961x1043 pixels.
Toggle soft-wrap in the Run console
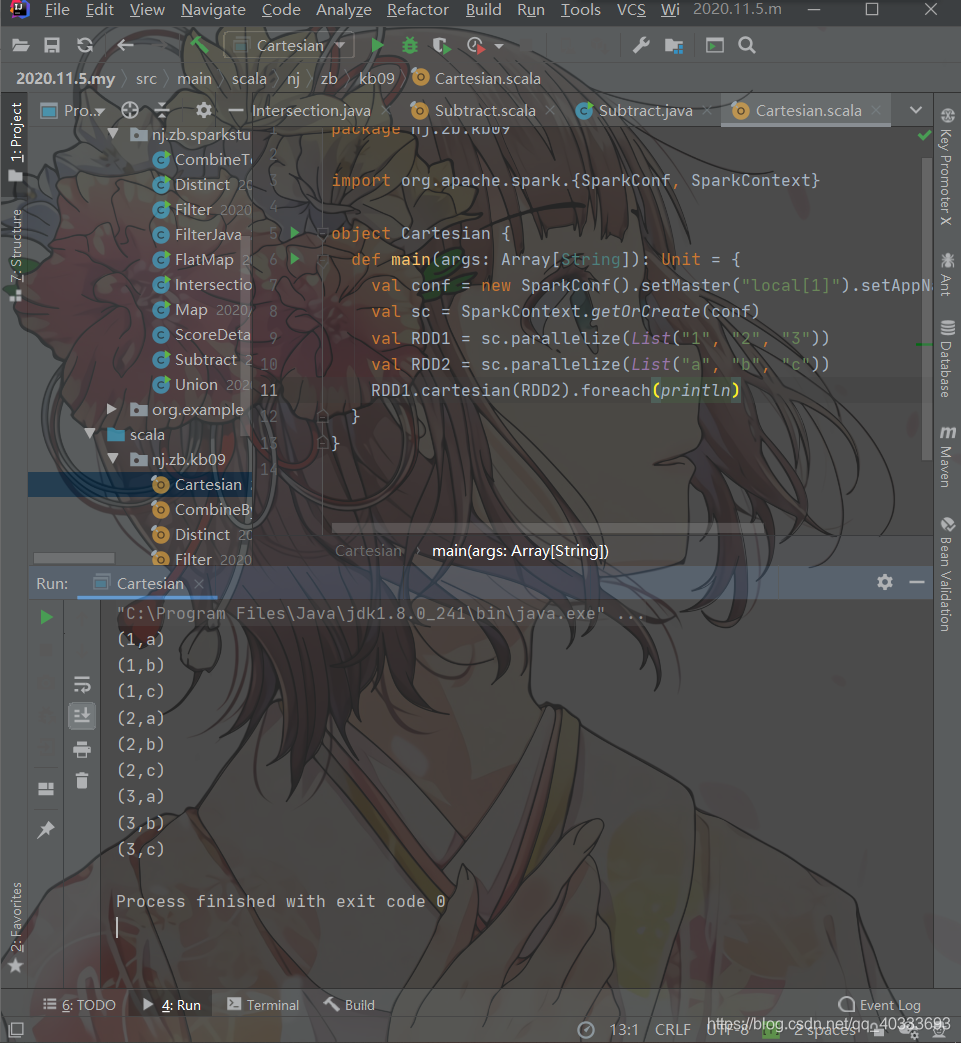(82, 684)
